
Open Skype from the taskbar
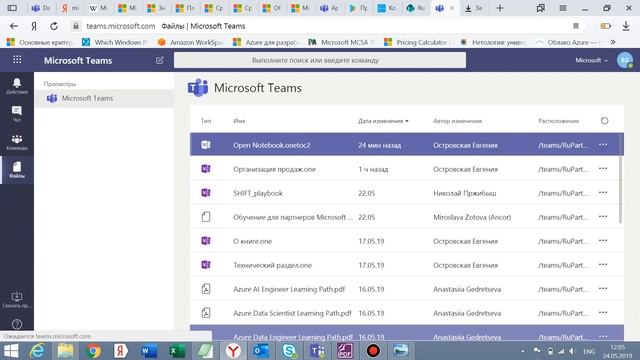[289, 351]
